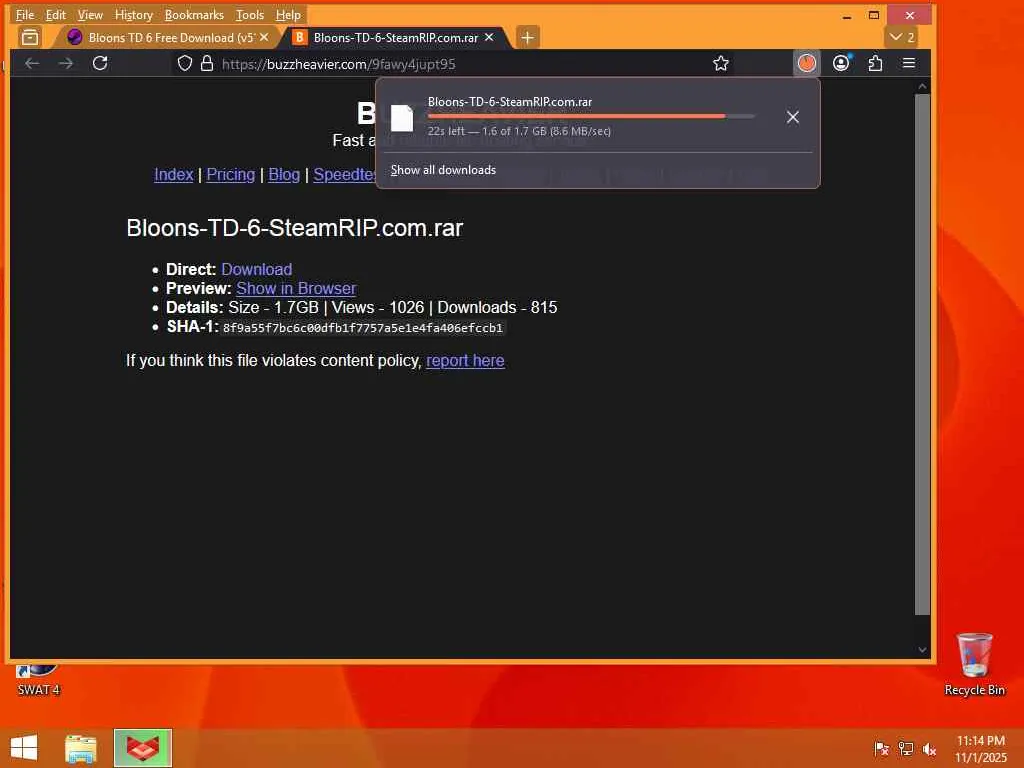Click the Direct Download link

[x=257, y=269]
